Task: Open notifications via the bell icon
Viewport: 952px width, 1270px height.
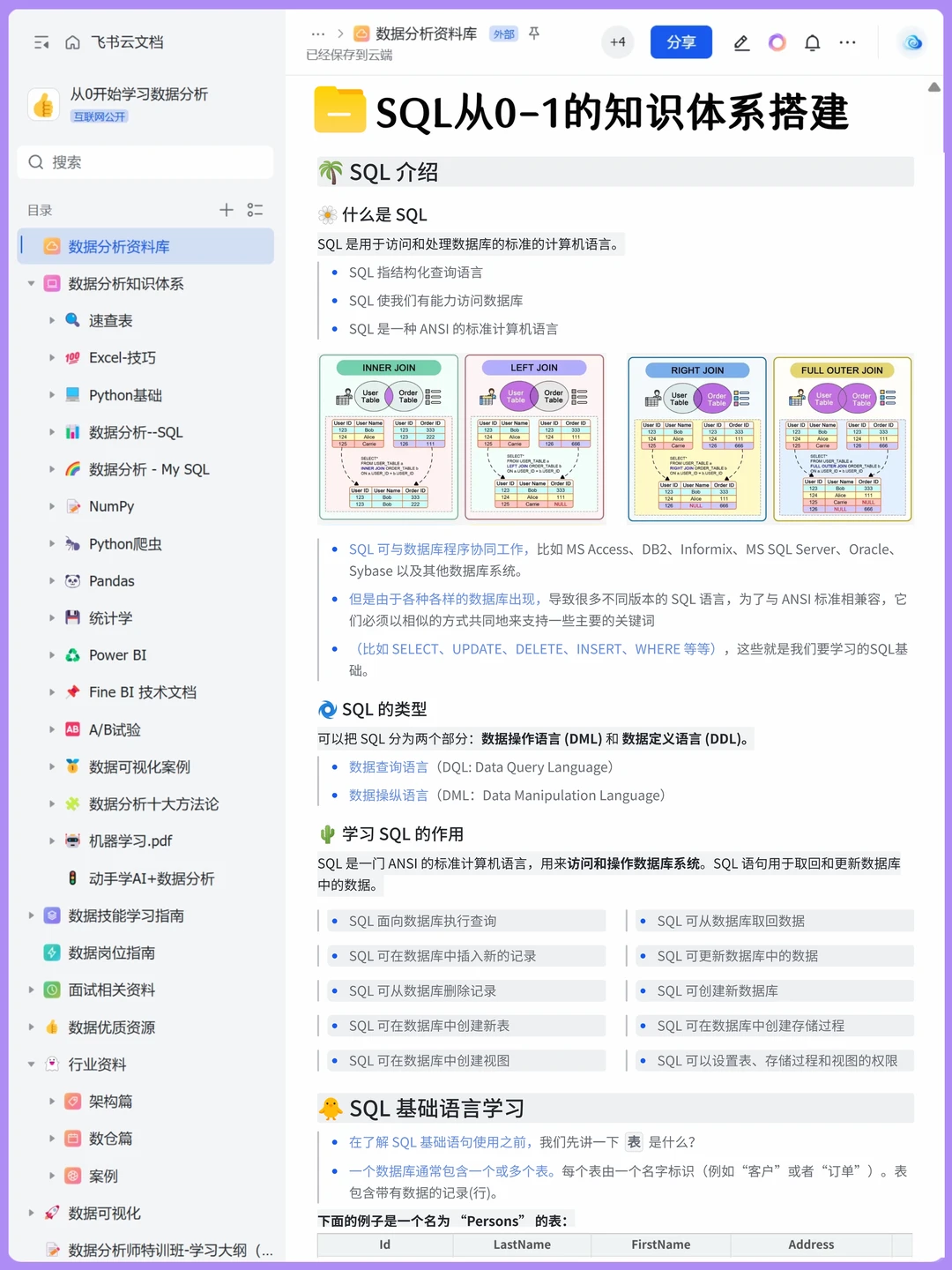Action: (x=812, y=41)
